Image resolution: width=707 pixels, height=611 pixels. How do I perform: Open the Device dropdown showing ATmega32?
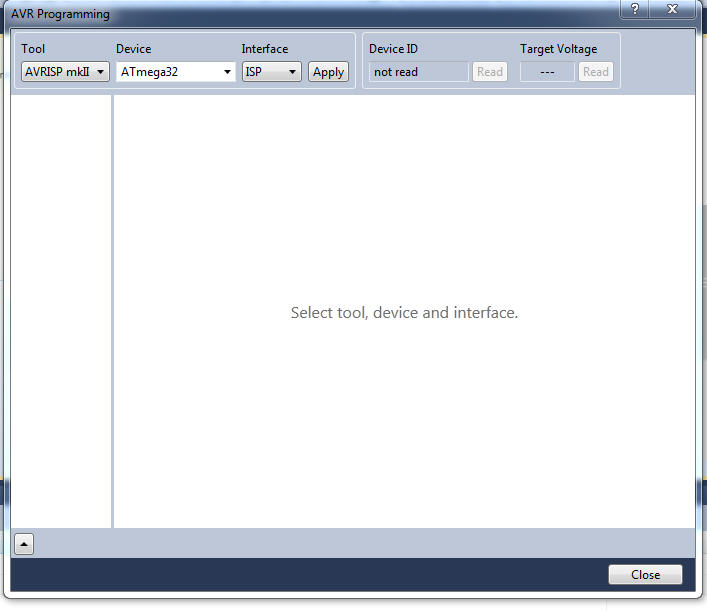pyautogui.click(x=175, y=72)
